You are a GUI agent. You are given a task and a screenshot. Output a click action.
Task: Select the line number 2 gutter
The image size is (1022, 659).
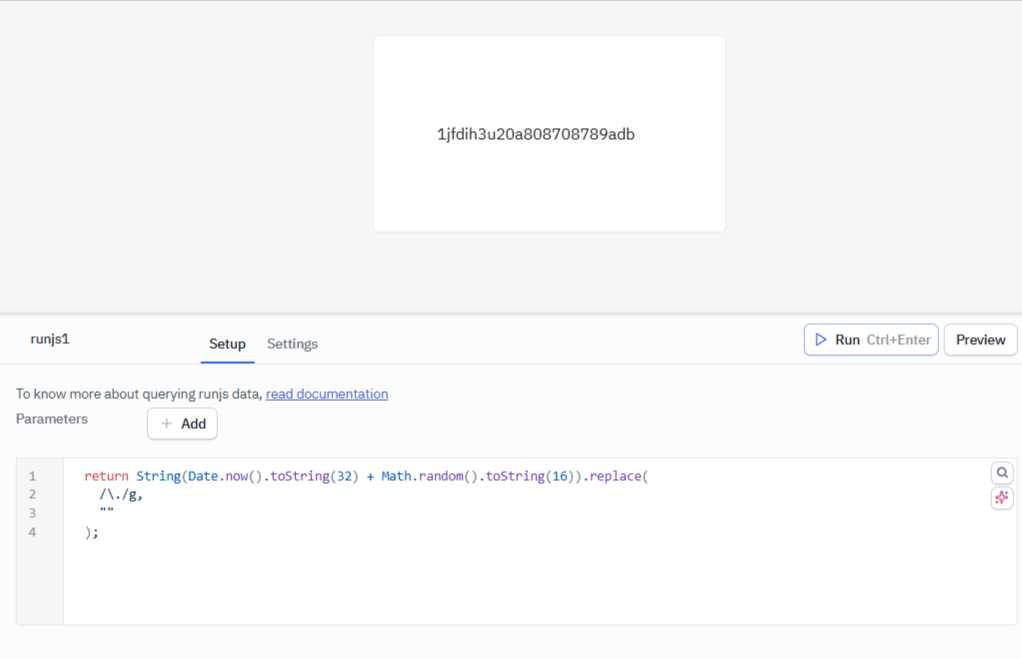(32, 494)
